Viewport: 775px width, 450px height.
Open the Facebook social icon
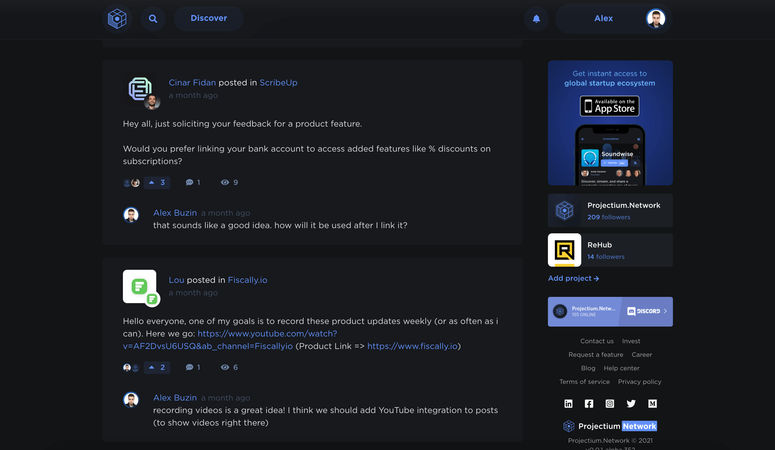589,404
